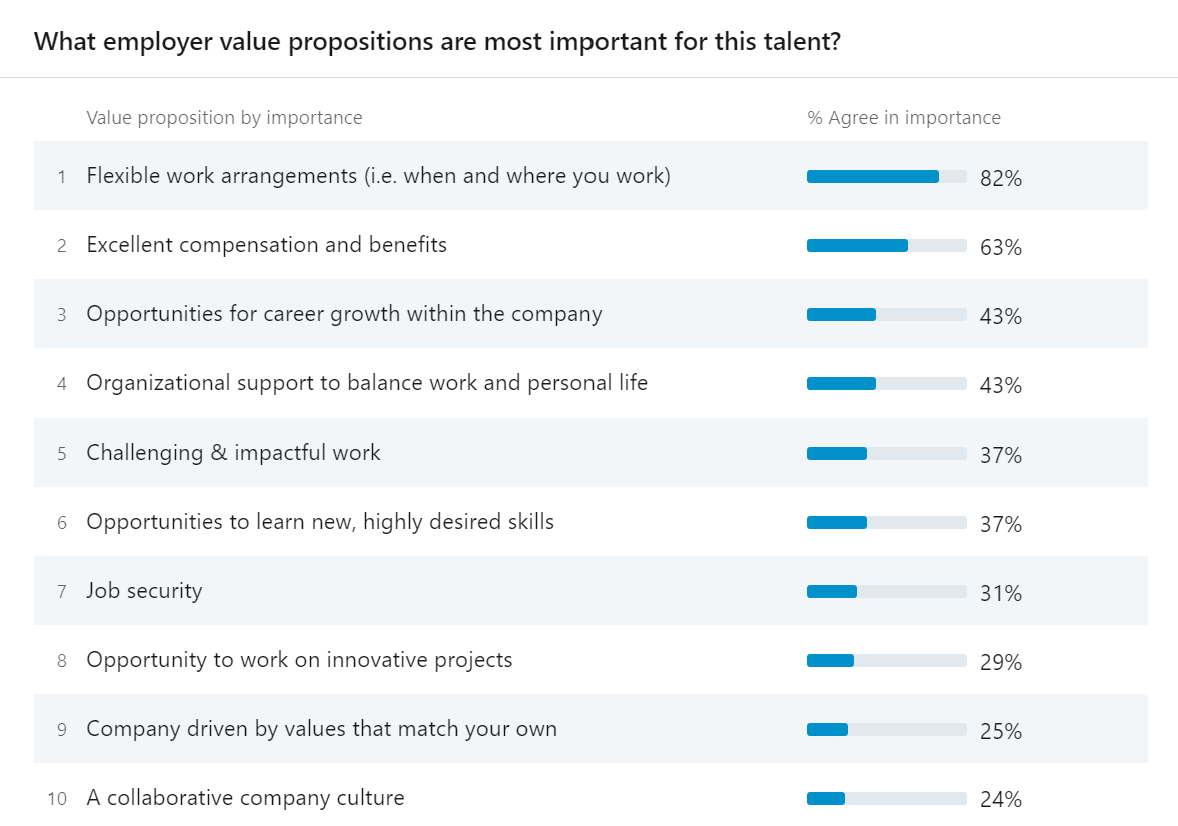Select A collaborative company culture entry
Viewport: 1178px width, 826px height.
point(245,798)
